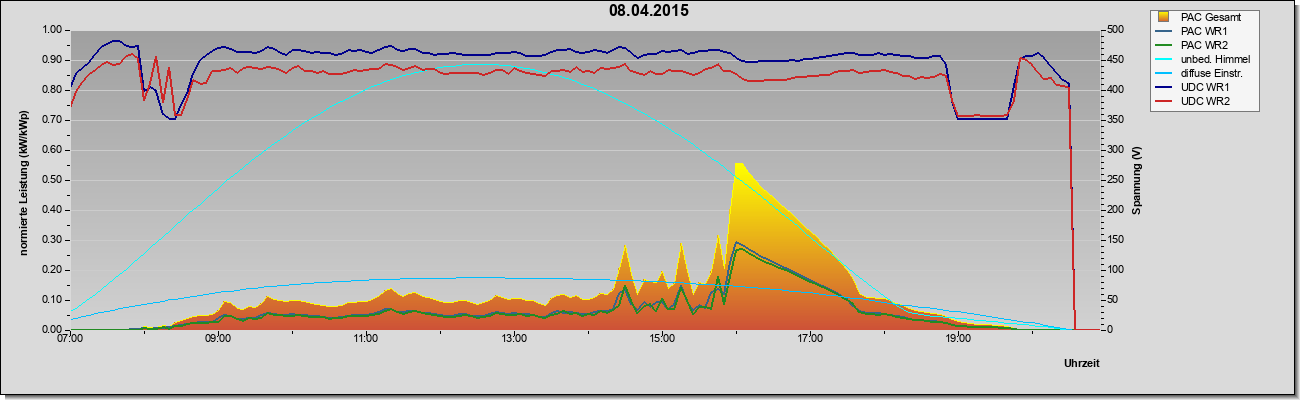Click the 07:00 time axis label
Screen dimensions: 1300x400
coord(70,340)
